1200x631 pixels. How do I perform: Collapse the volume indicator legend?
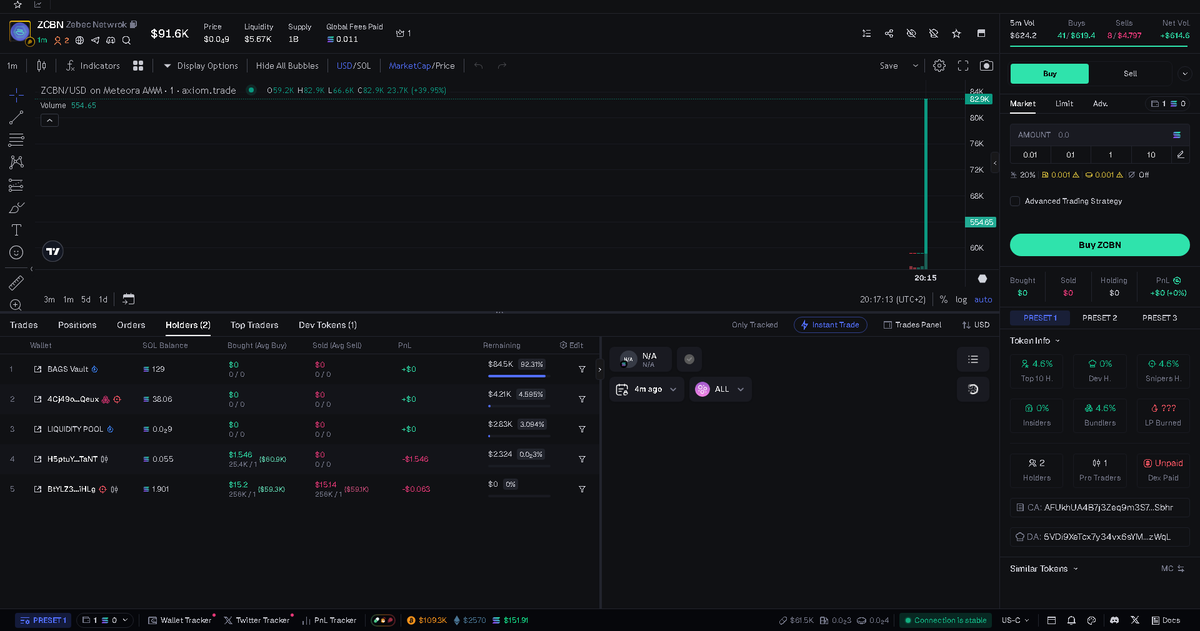(49, 120)
